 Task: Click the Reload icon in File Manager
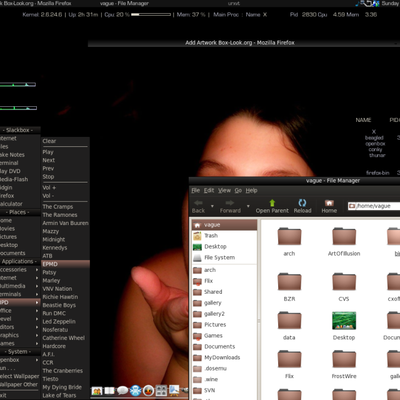coord(302,202)
